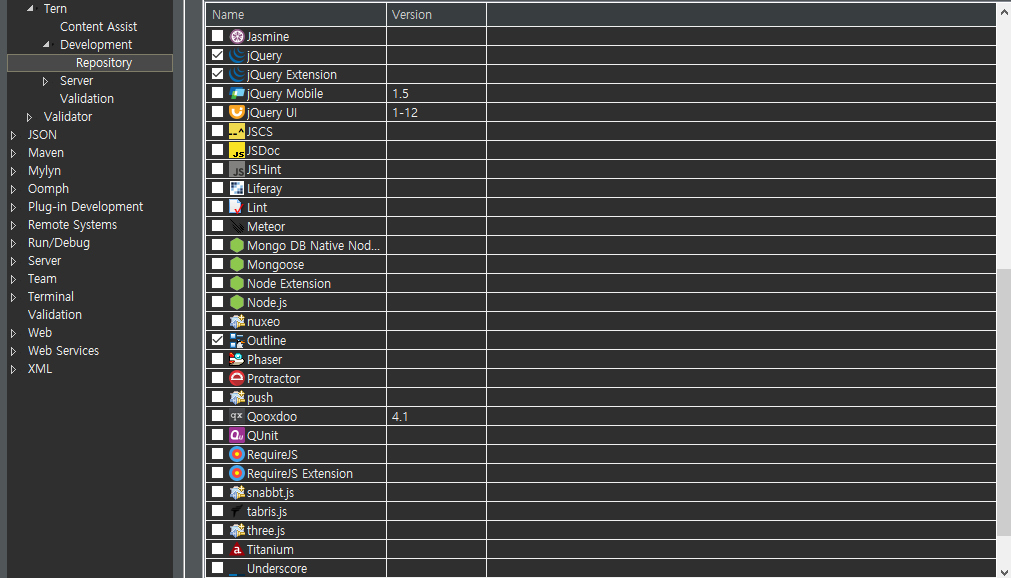Open the Remote Systems preferences
Image resolution: width=1011 pixels, height=578 pixels.
[72, 224]
